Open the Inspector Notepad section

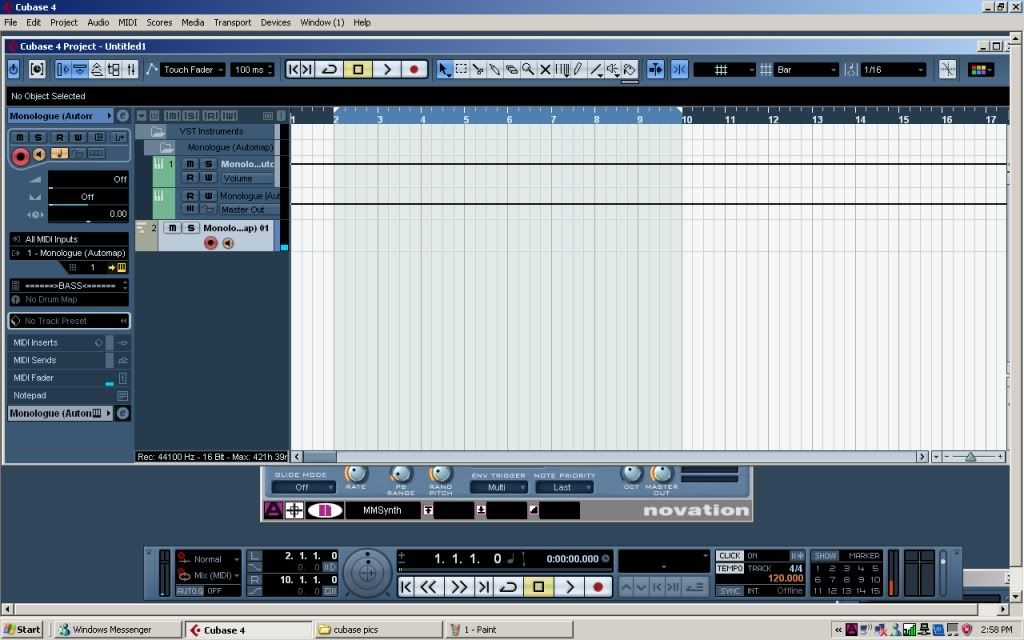point(69,395)
